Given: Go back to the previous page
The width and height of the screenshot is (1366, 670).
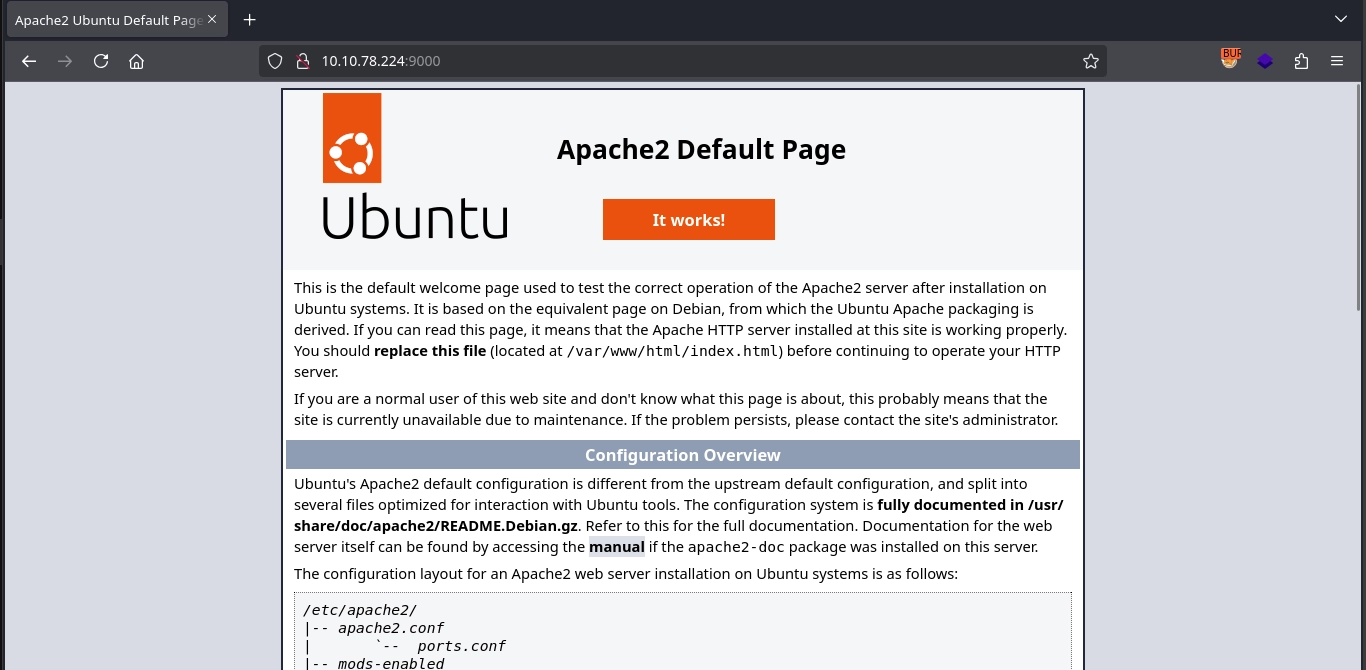Looking at the screenshot, I should (x=29, y=61).
